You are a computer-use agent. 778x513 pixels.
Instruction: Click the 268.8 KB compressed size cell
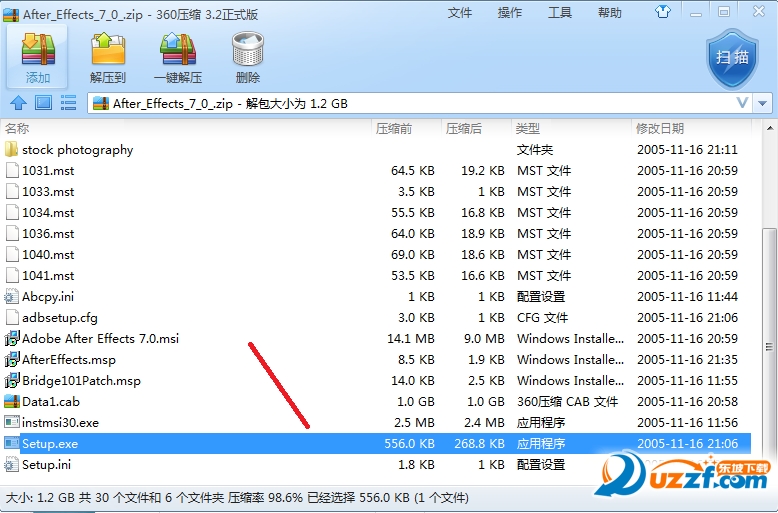[x=479, y=444]
